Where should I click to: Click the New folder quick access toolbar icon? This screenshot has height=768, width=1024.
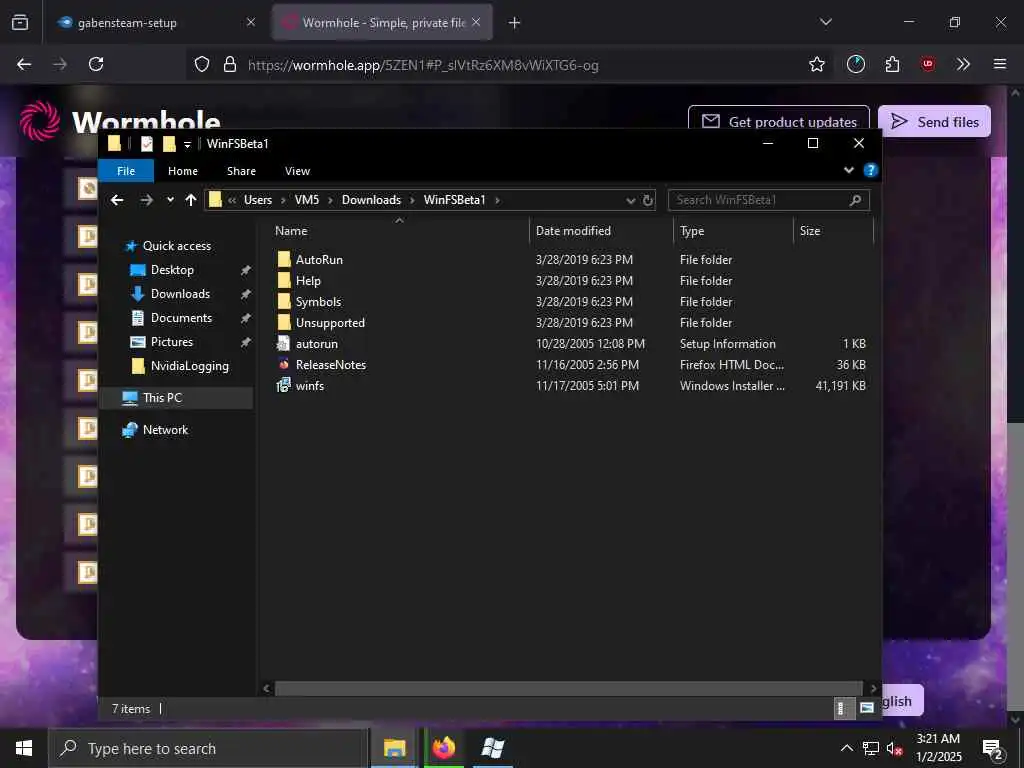coord(169,144)
